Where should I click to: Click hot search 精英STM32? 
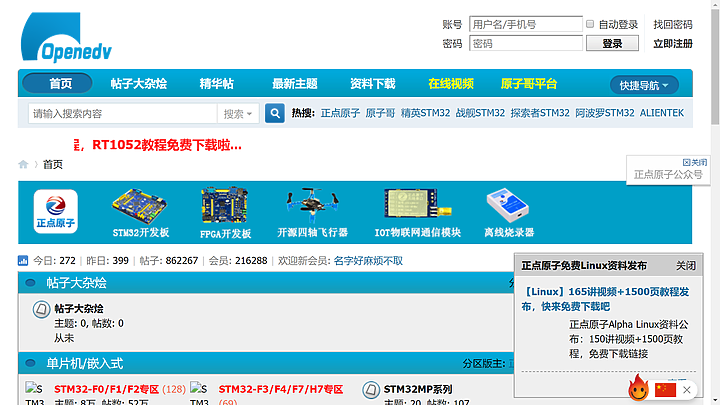point(425,113)
